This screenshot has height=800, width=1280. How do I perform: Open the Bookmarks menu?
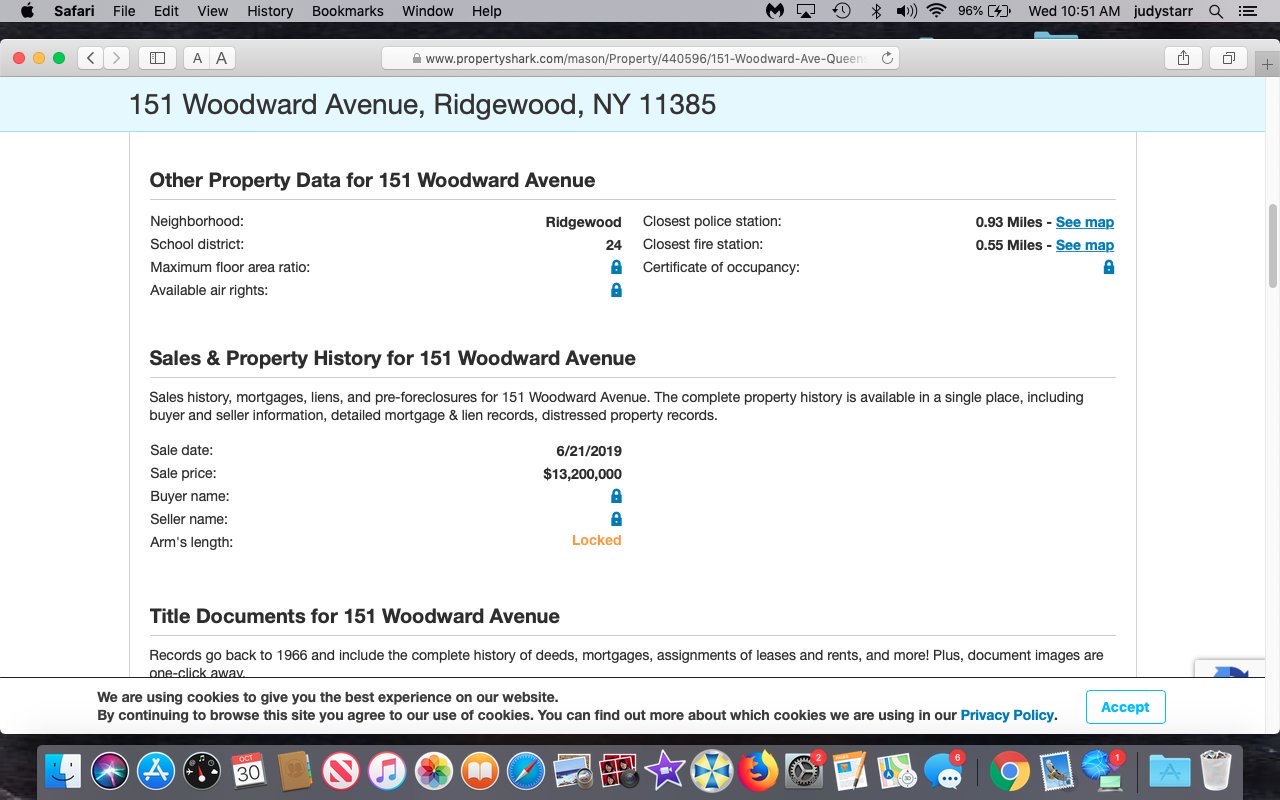tap(347, 11)
